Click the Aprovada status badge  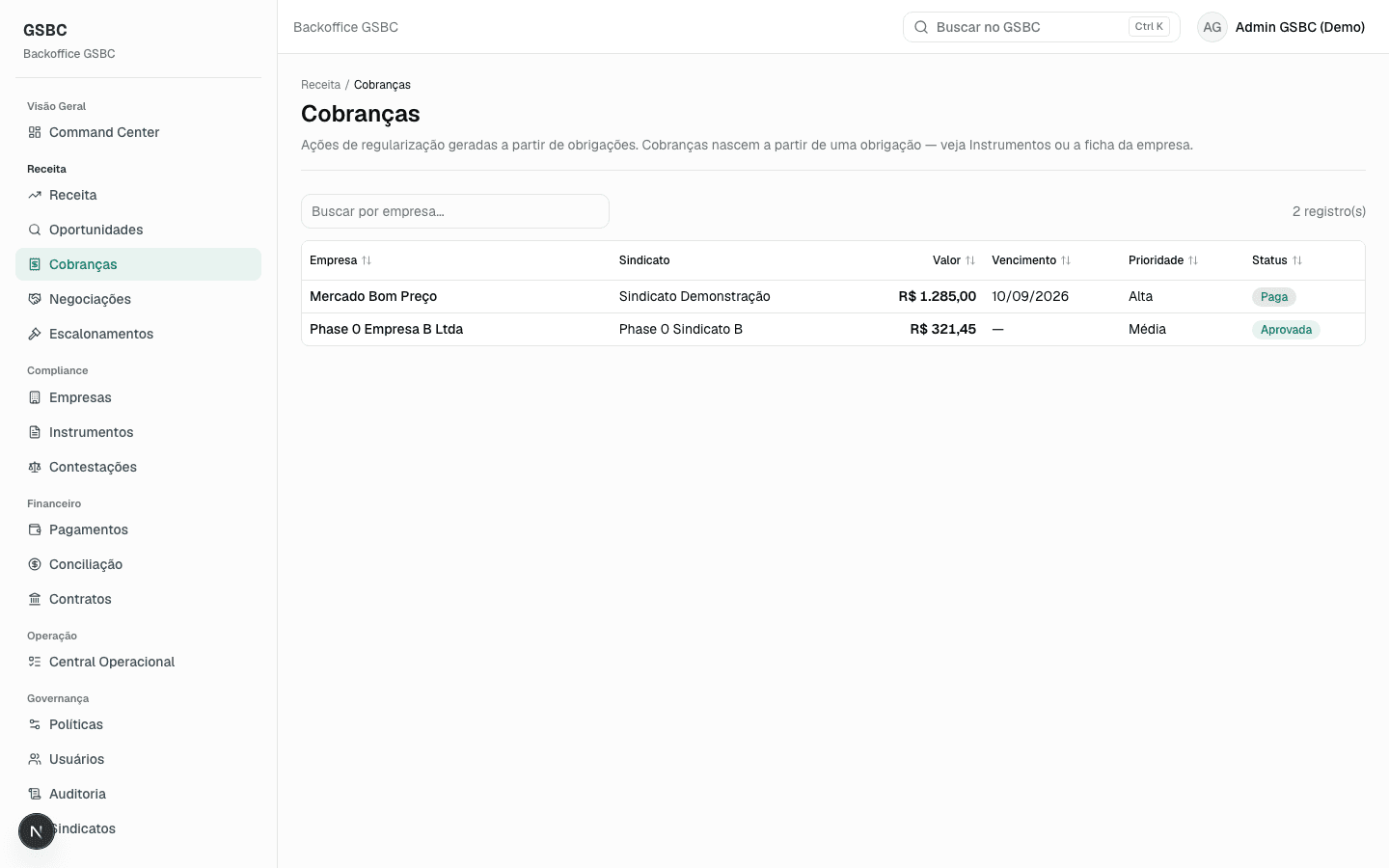click(1286, 330)
